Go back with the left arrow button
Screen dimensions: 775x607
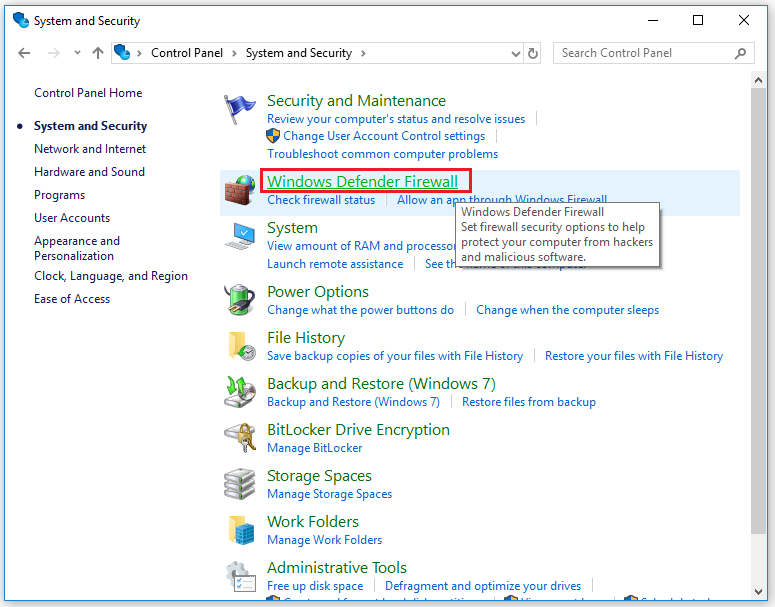pos(24,53)
